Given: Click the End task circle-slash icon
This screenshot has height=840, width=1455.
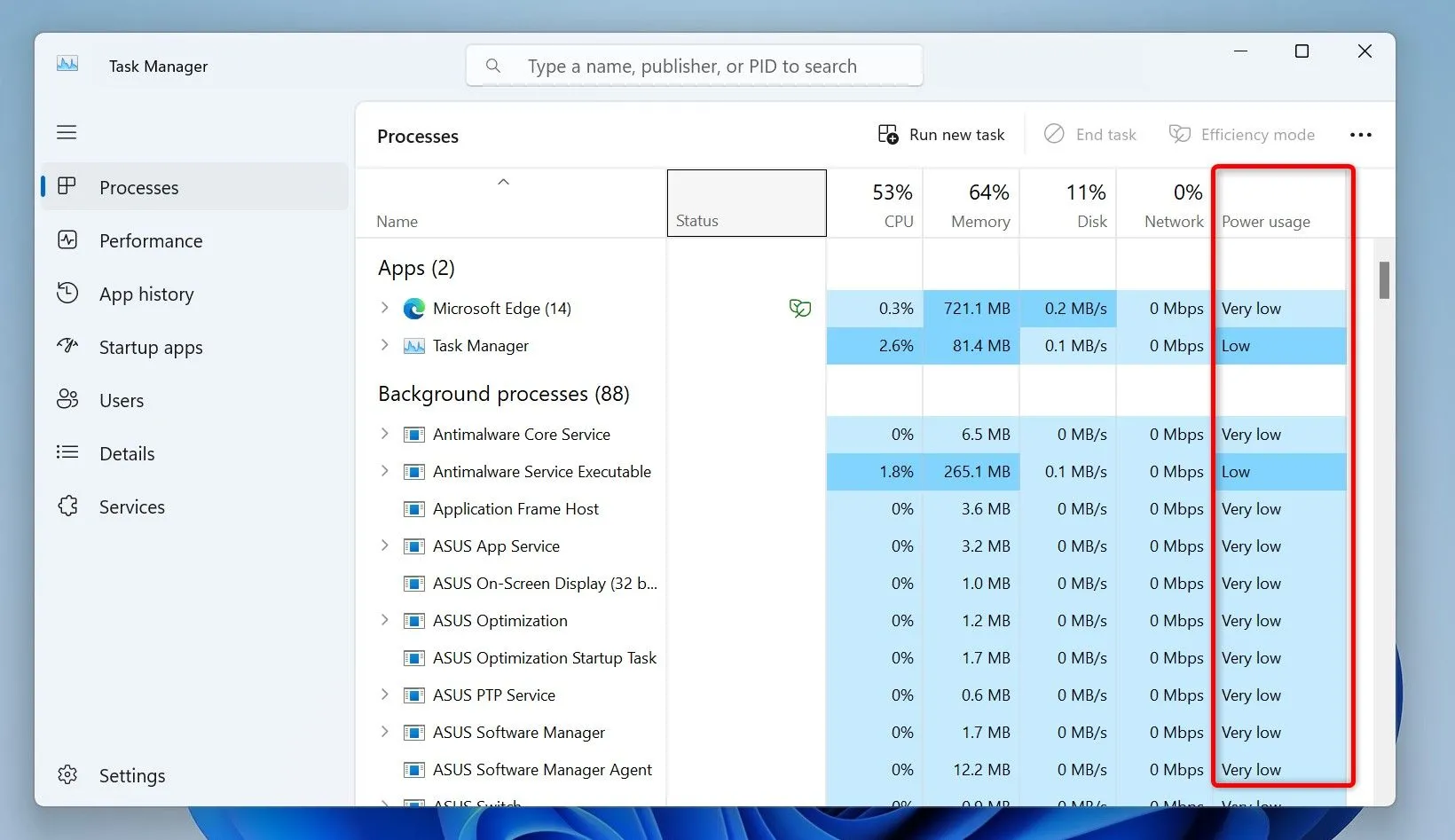Looking at the screenshot, I should pyautogui.click(x=1054, y=134).
